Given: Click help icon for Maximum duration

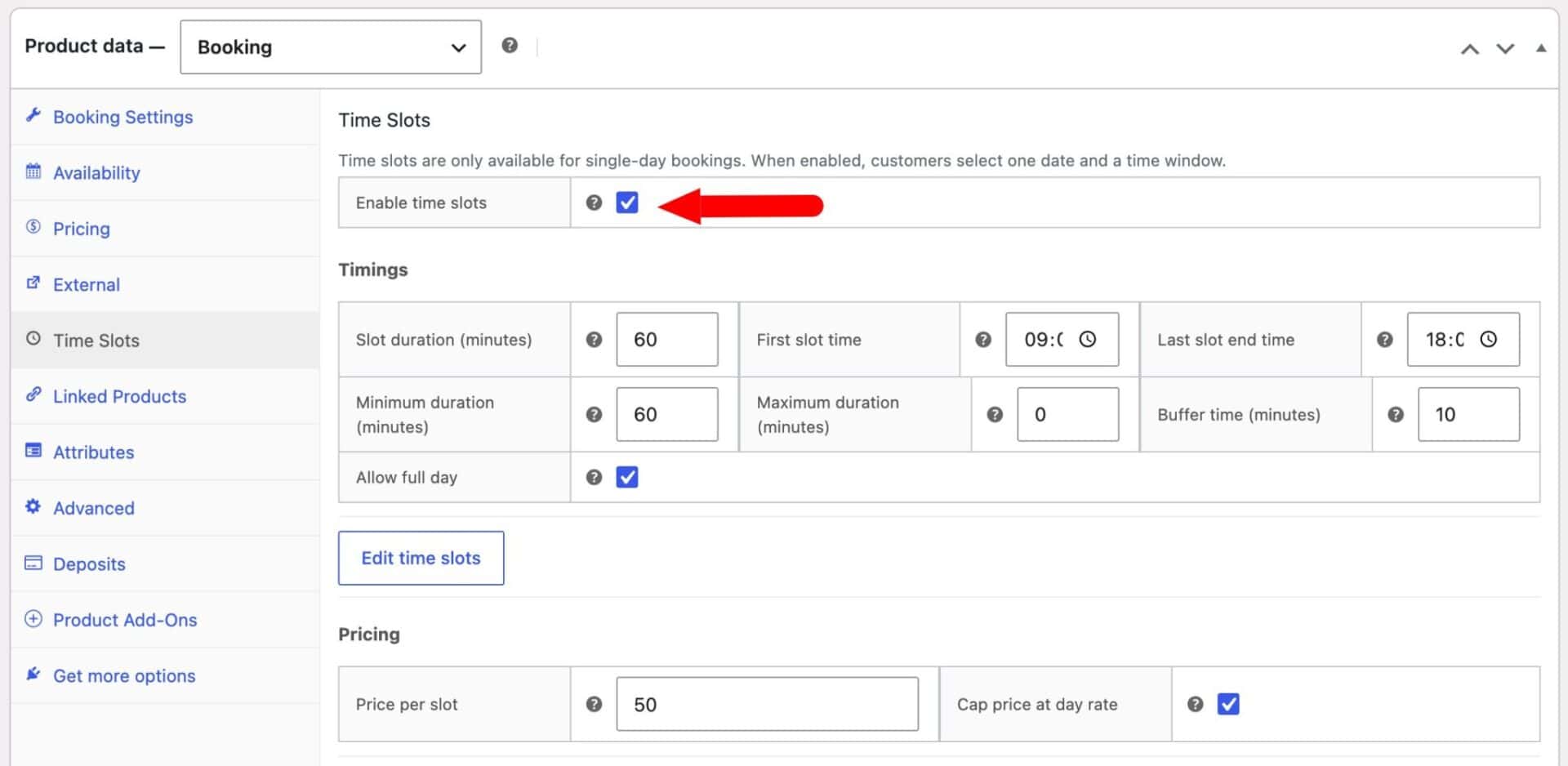Looking at the screenshot, I should pos(995,415).
